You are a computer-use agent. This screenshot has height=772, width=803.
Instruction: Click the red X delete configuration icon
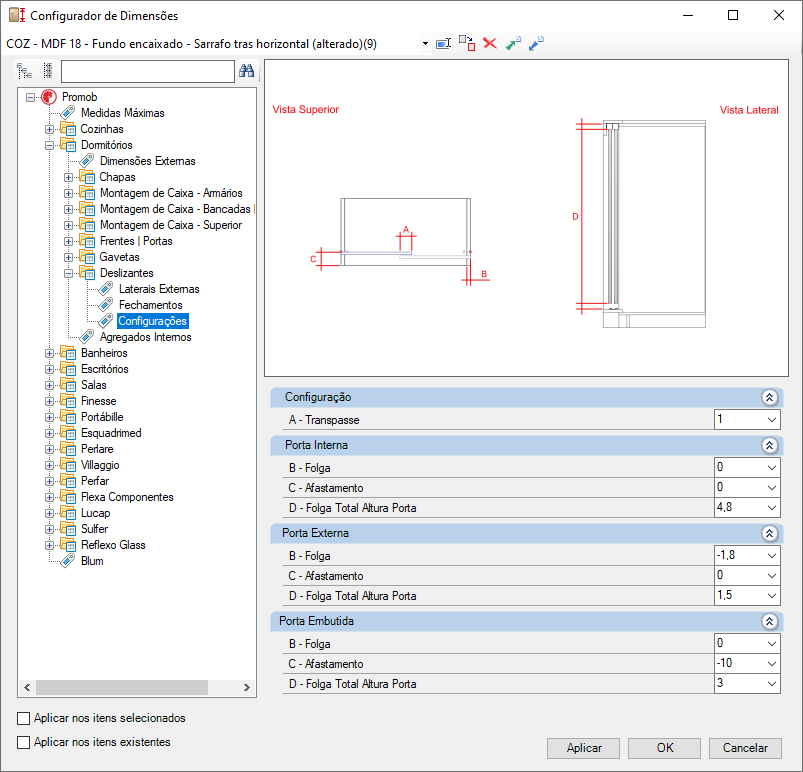tap(490, 44)
